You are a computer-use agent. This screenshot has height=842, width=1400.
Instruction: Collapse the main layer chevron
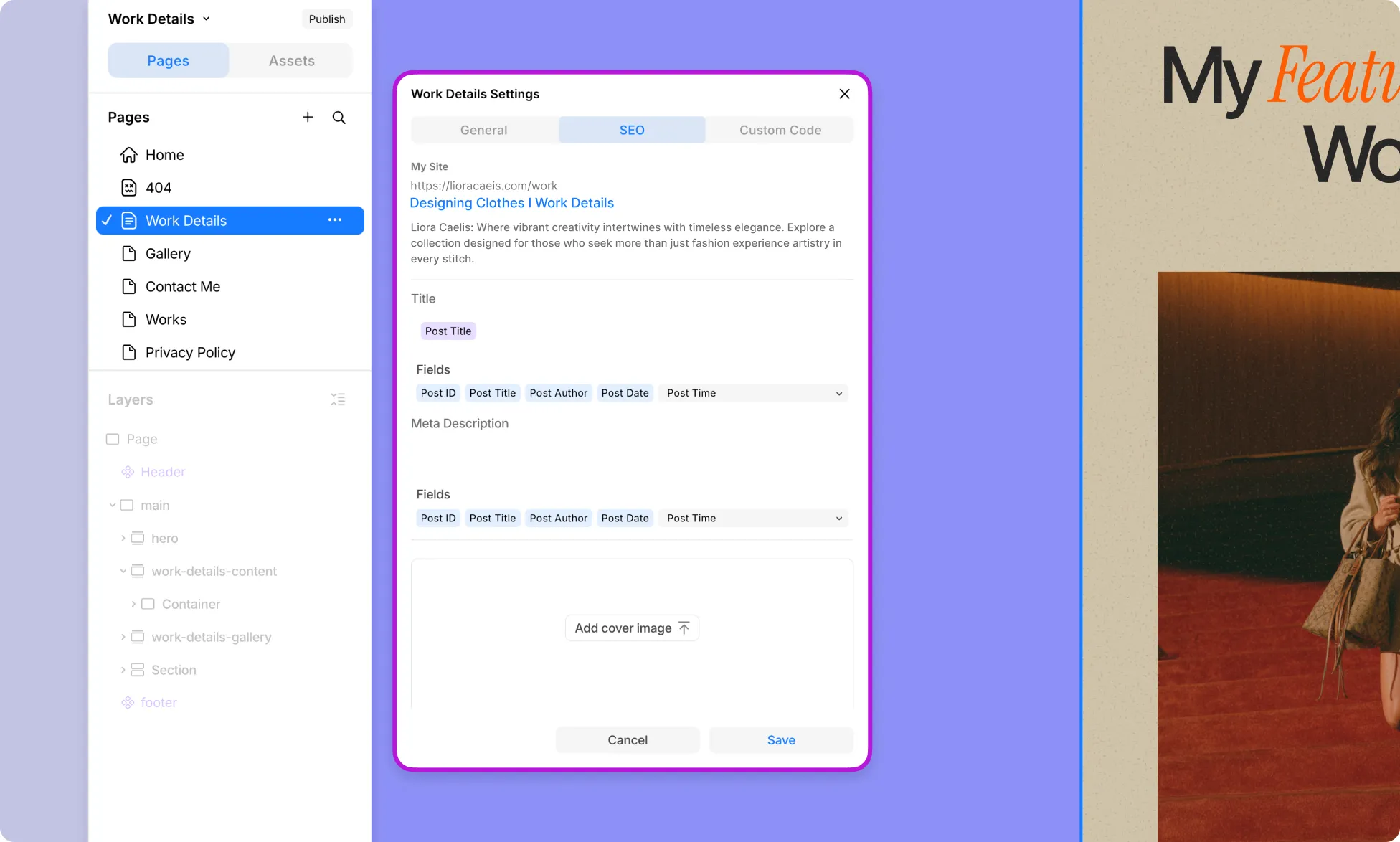[x=113, y=505]
